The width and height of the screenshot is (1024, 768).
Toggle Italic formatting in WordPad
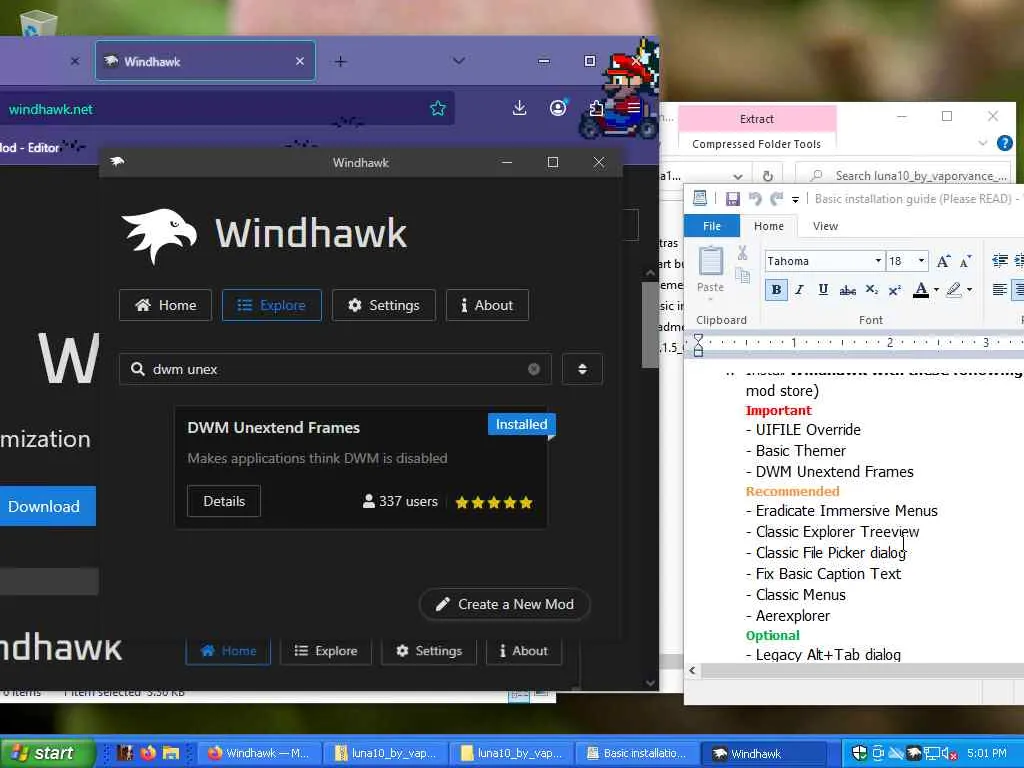[x=799, y=290]
